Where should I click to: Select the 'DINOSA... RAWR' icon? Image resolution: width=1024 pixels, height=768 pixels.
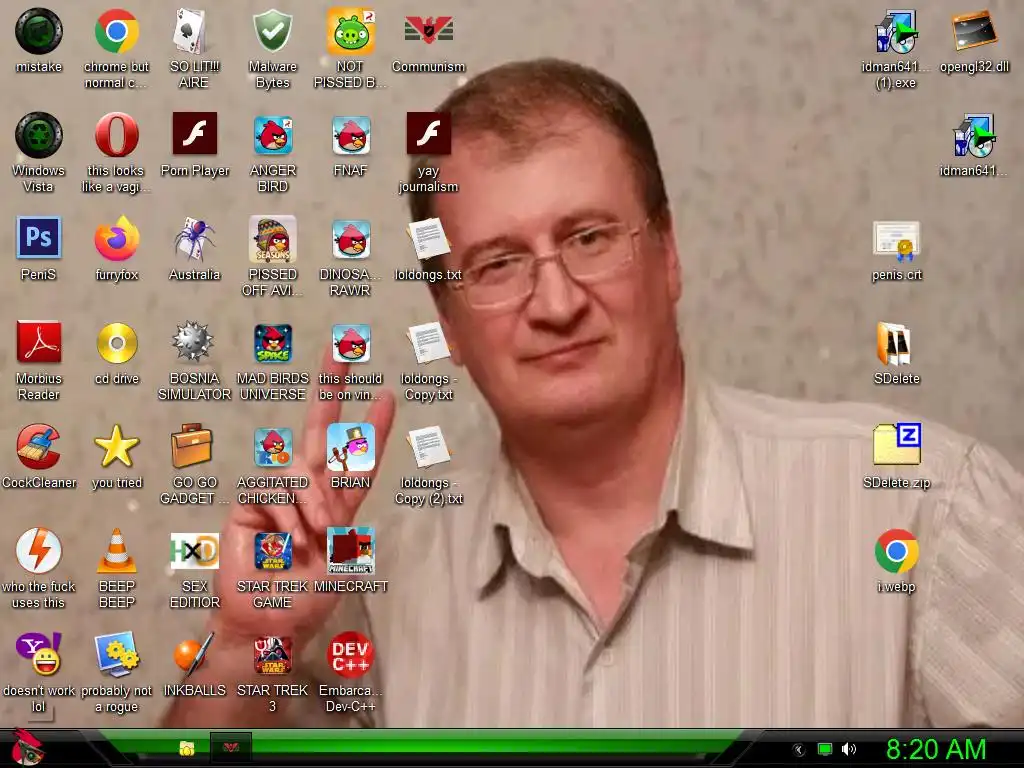pos(351,239)
